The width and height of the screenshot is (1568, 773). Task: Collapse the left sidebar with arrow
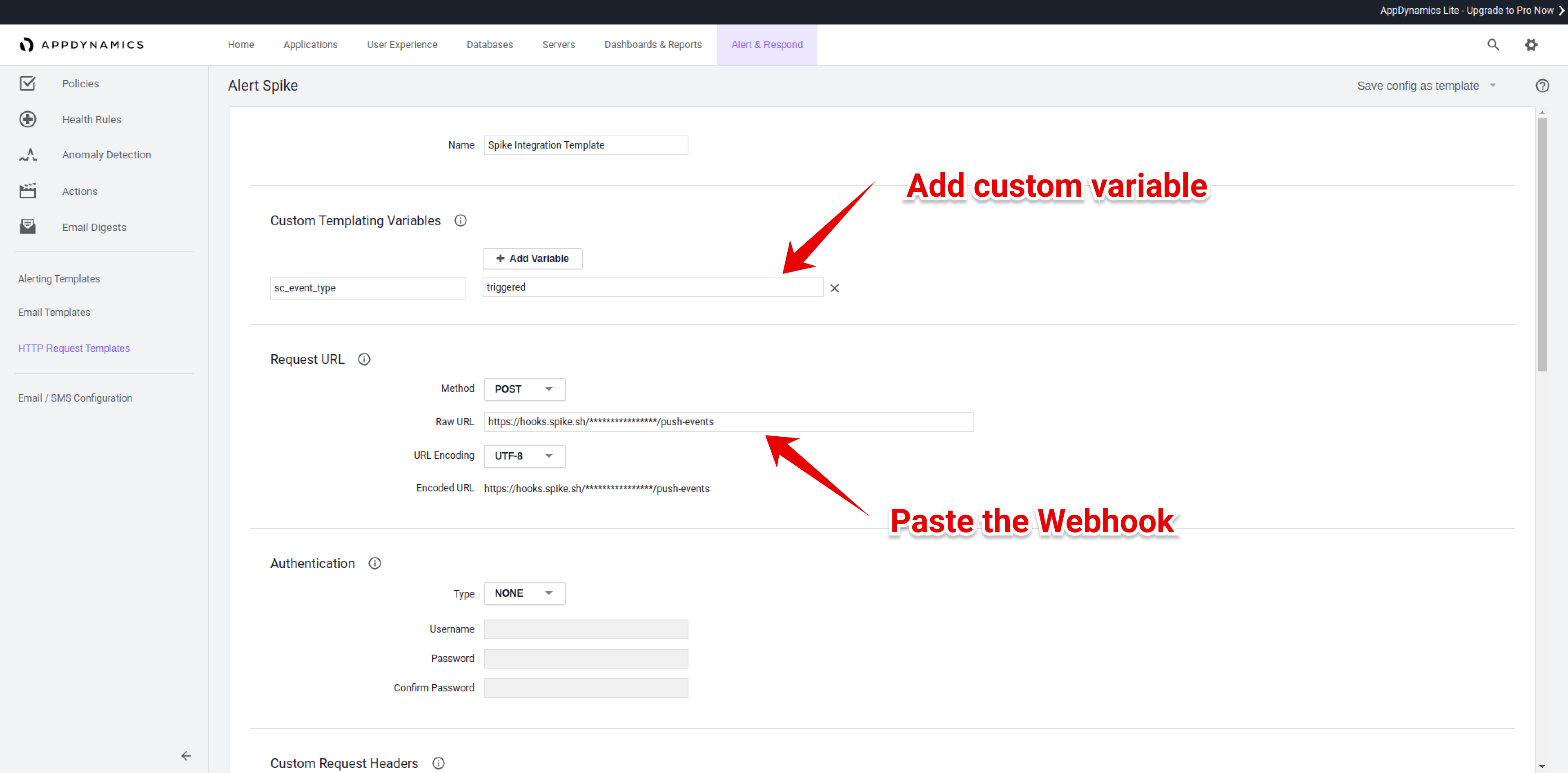coord(186,756)
